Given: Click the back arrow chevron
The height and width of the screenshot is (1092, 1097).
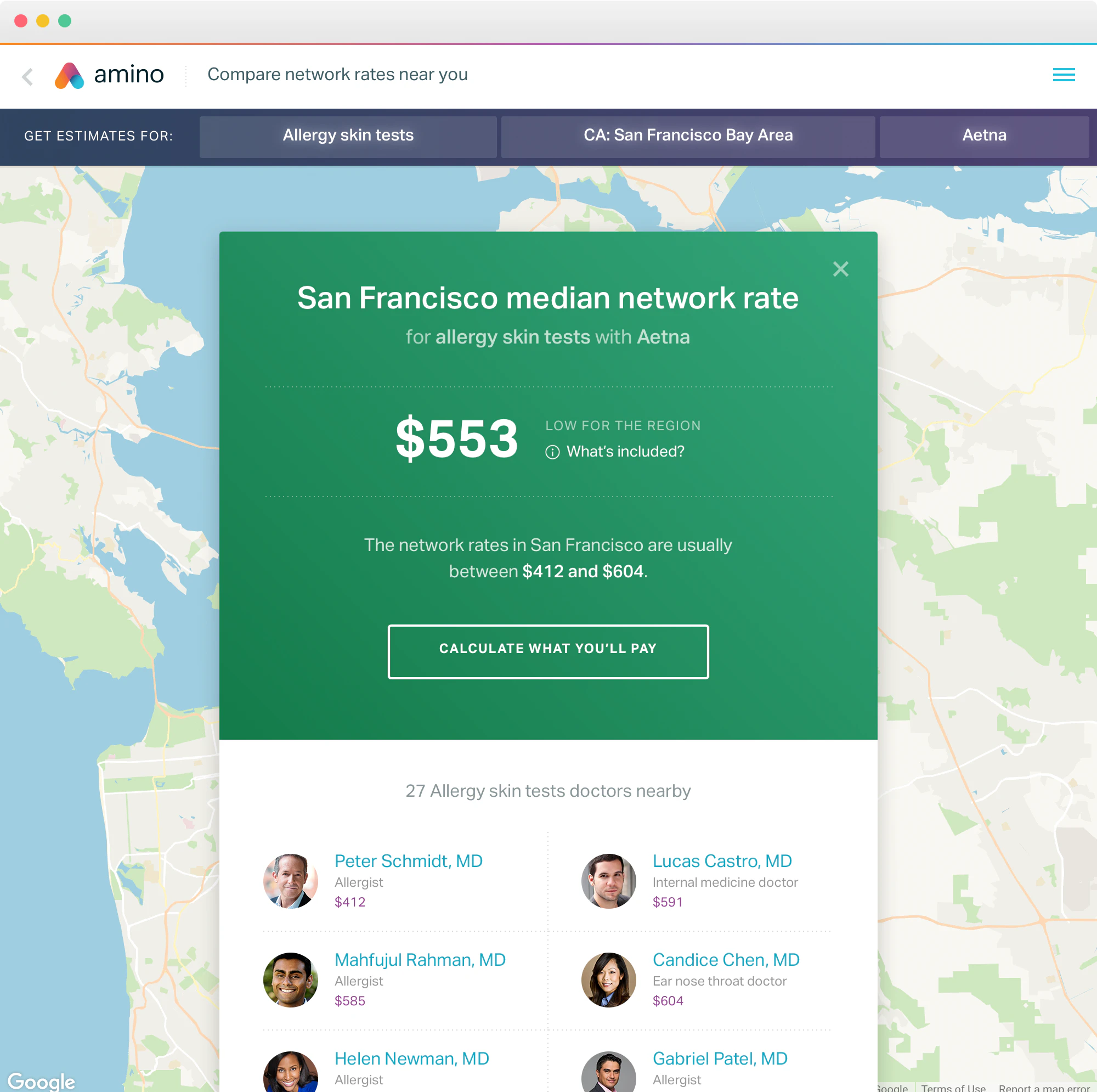Looking at the screenshot, I should pos(27,76).
